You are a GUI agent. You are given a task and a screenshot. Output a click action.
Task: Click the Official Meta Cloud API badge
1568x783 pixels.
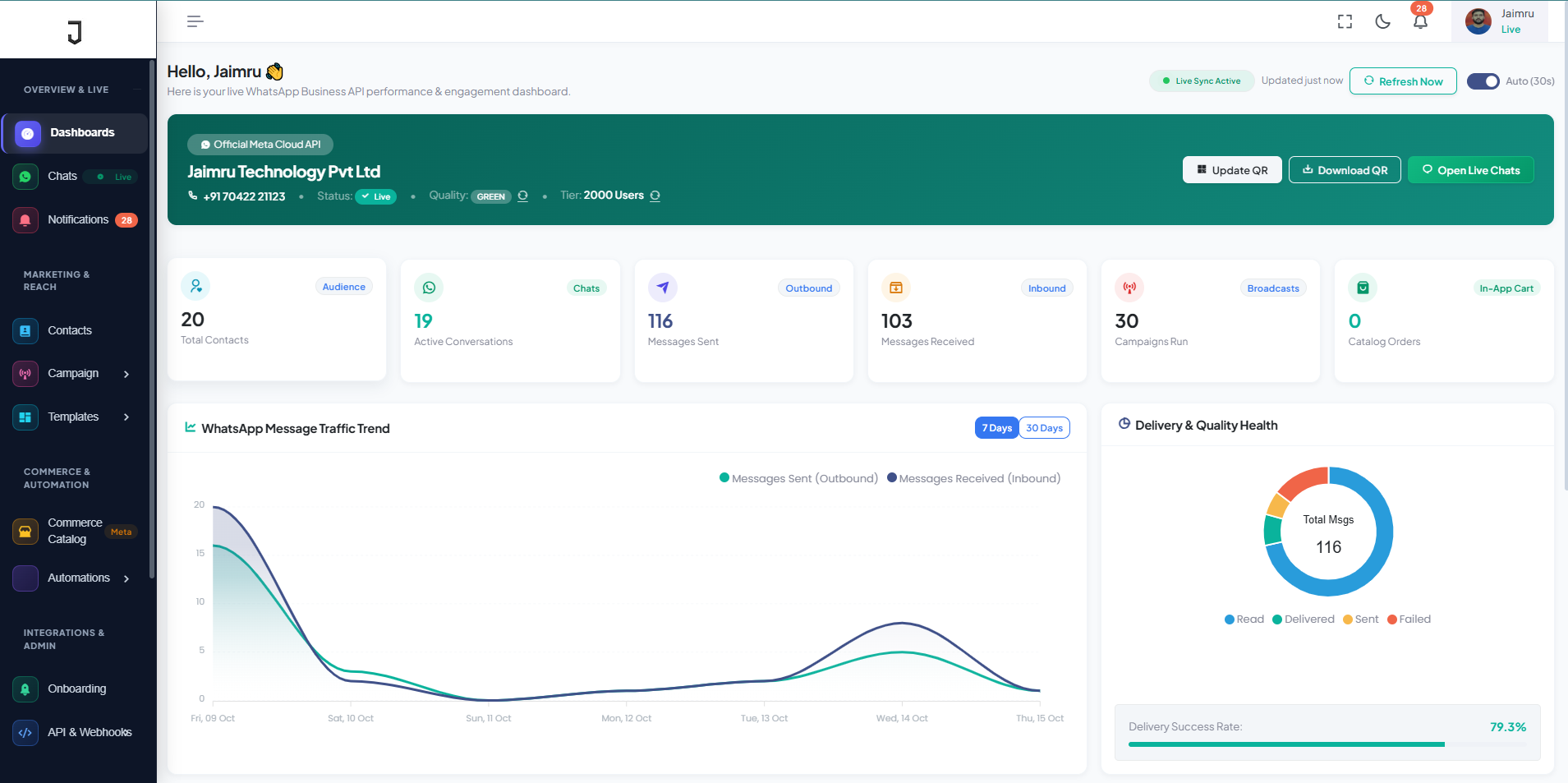pos(260,145)
